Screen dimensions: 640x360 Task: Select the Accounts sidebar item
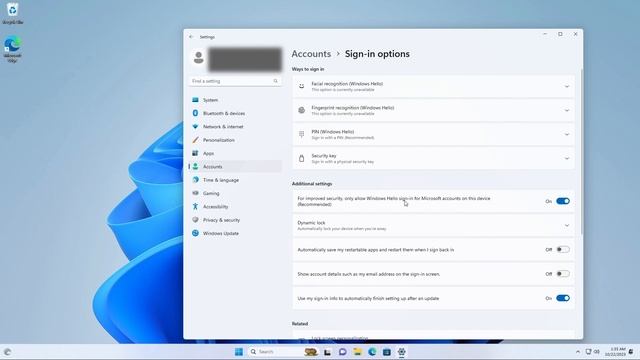pos(235,167)
